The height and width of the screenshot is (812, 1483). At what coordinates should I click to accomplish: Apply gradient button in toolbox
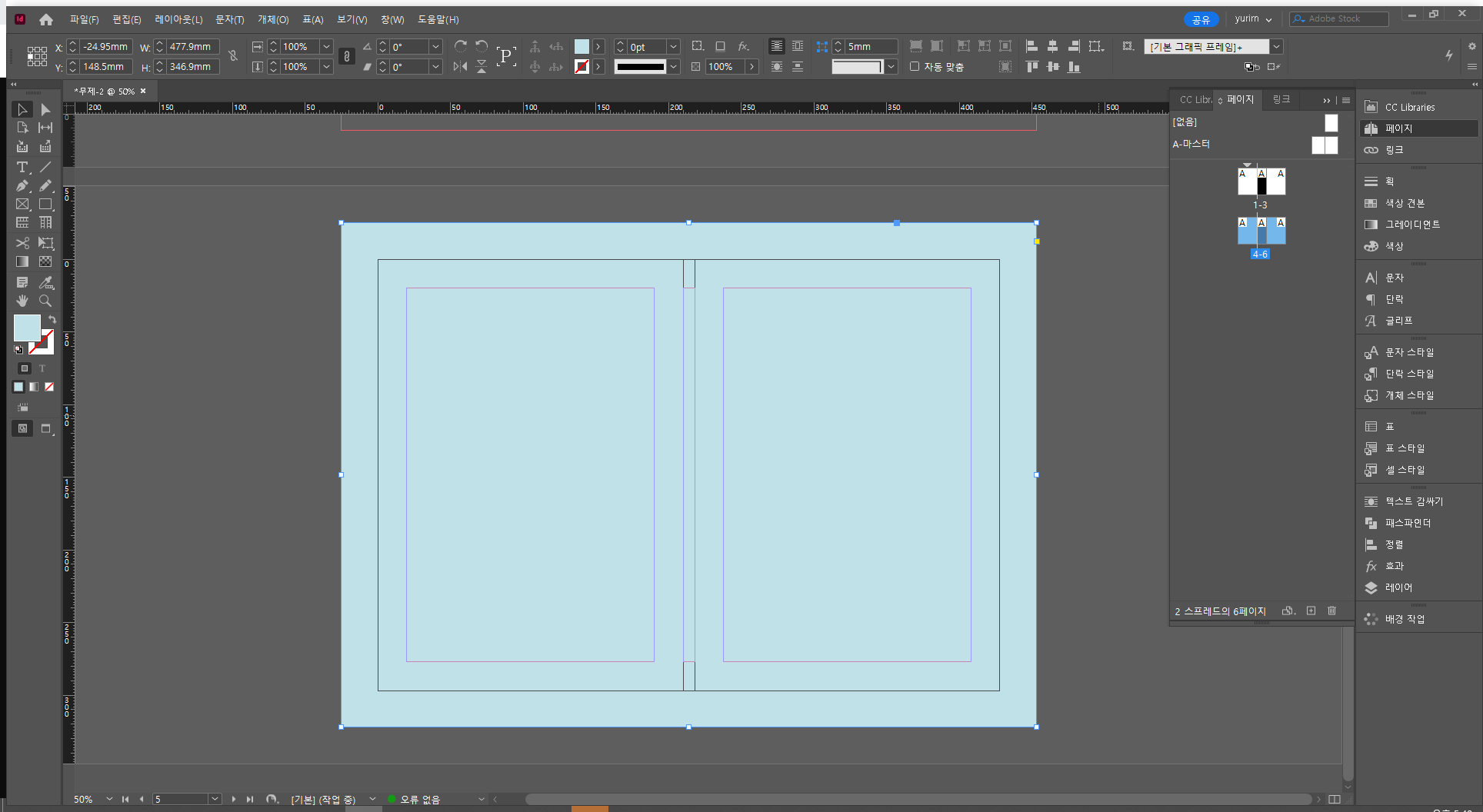(34, 387)
